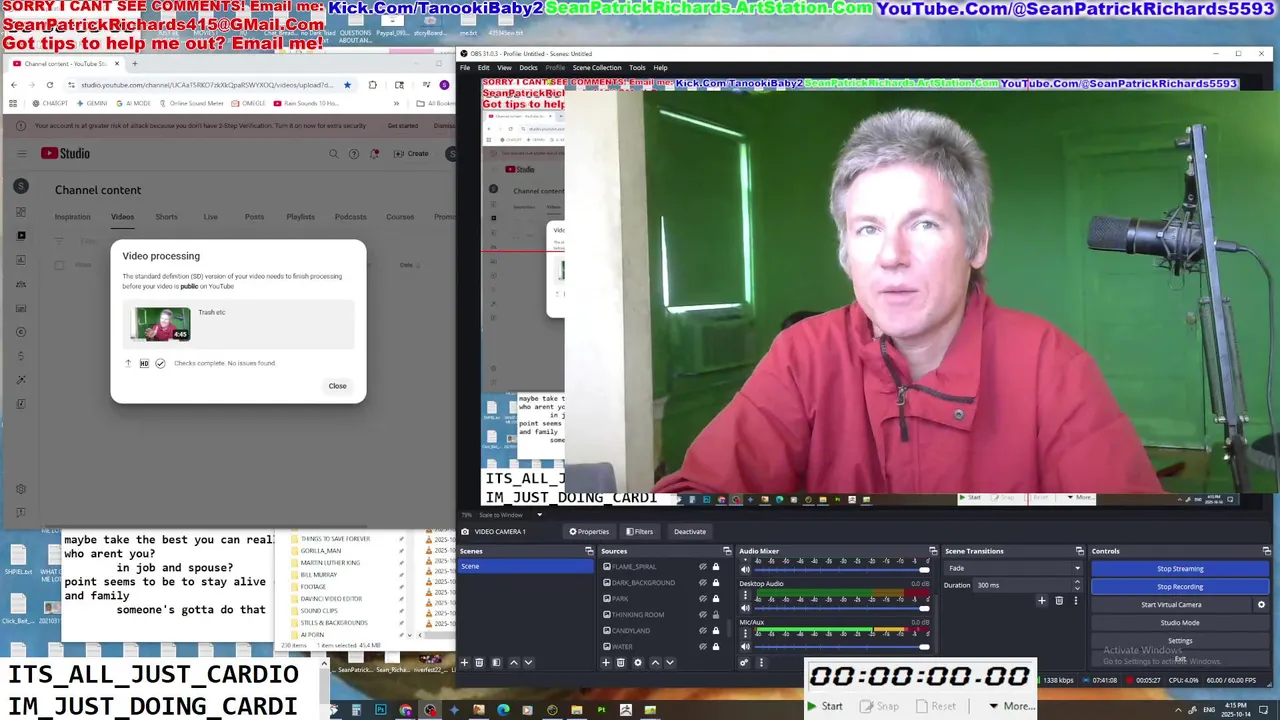Open OBS Scene Collection menu
Image resolution: width=1280 pixels, height=720 pixels.
coord(597,68)
